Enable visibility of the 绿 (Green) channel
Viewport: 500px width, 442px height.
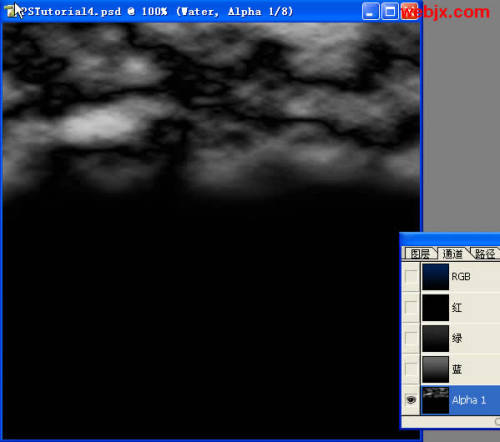click(411, 338)
